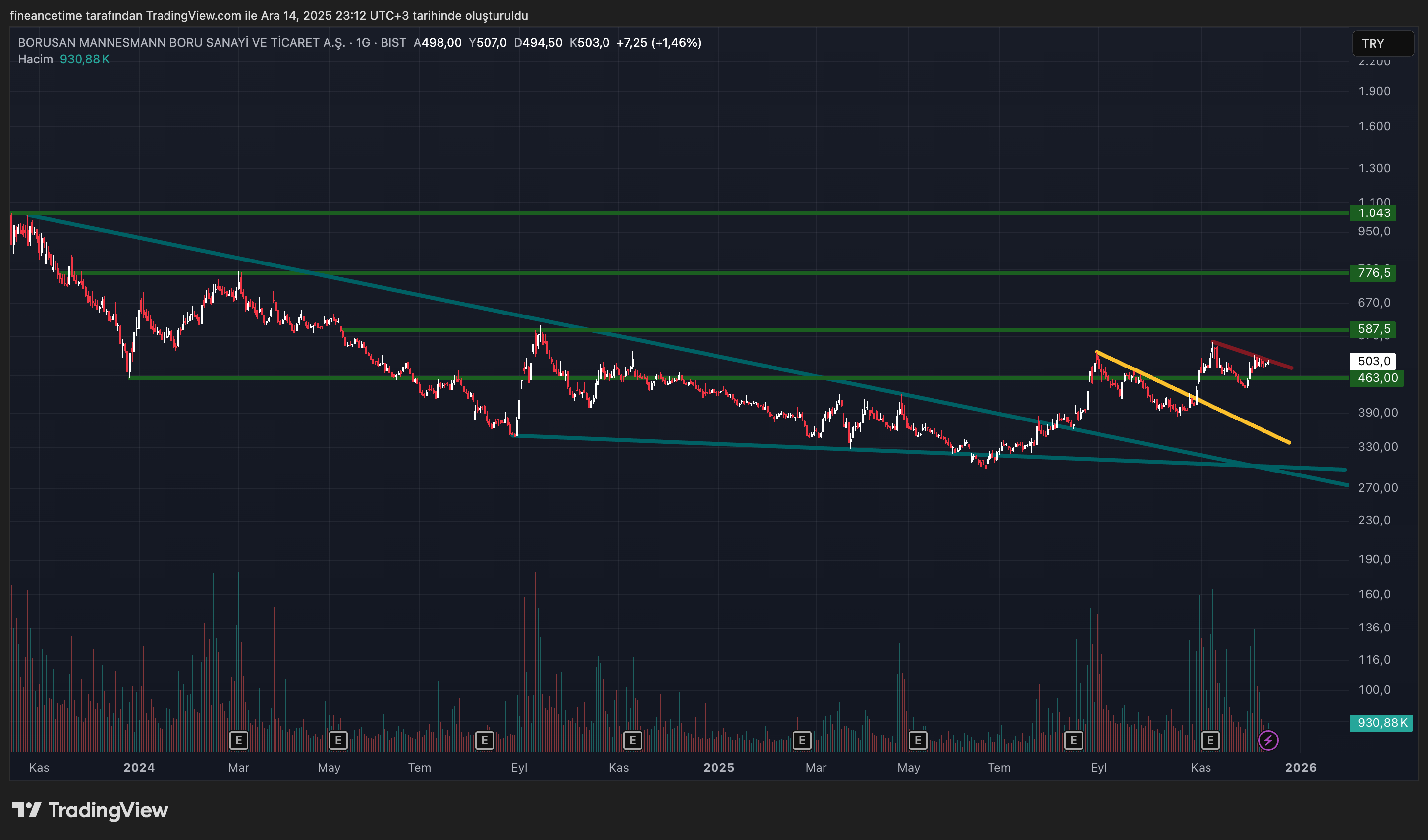
Task: Select the earnings E marker above May 2025
Action: [x=918, y=740]
